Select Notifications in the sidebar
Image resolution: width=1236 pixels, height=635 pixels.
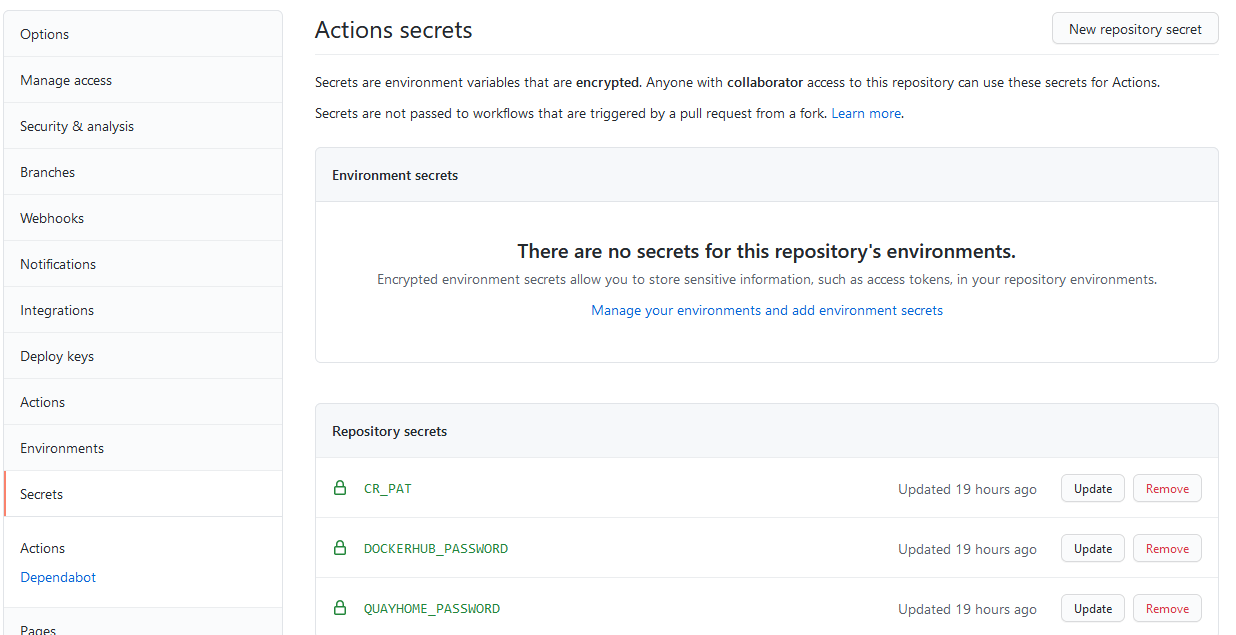[143, 264]
